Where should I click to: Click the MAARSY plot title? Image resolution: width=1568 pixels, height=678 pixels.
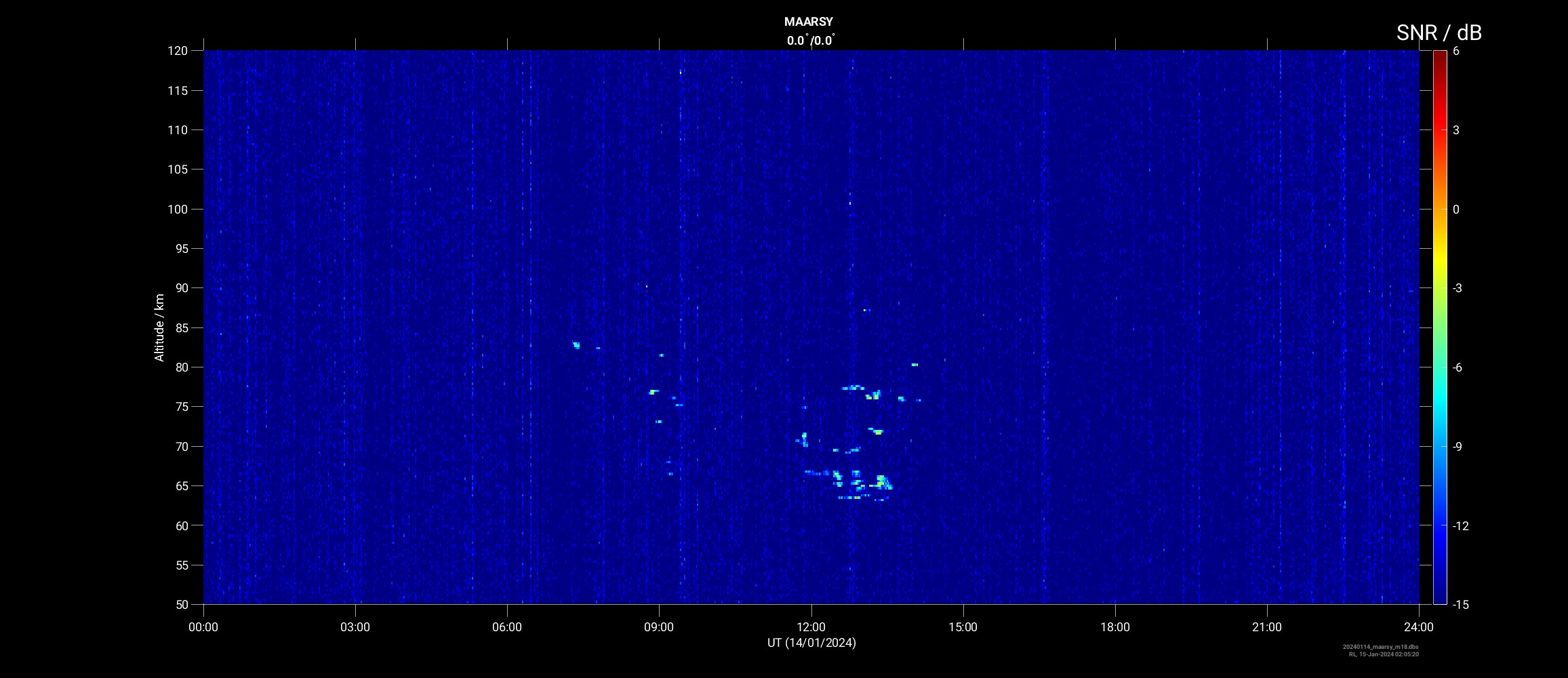click(808, 22)
